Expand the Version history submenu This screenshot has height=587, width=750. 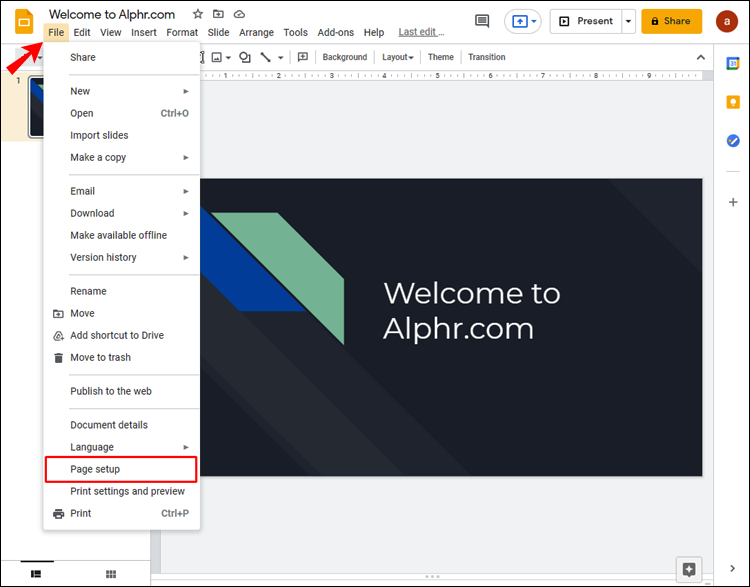(x=186, y=257)
